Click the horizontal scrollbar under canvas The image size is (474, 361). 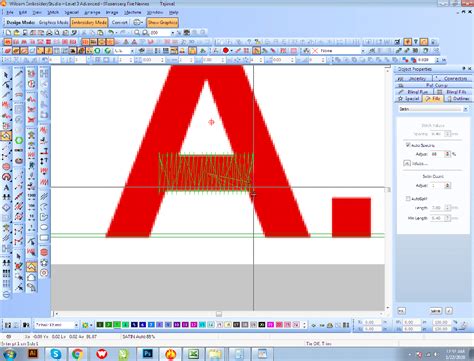pos(219,314)
